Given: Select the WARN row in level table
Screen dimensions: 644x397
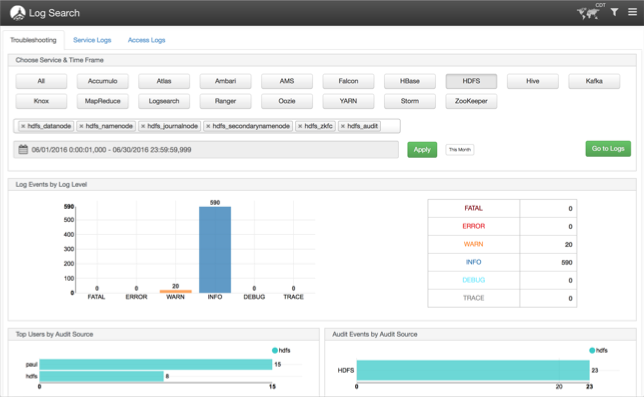Looking at the screenshot, I should pos(502,244).
